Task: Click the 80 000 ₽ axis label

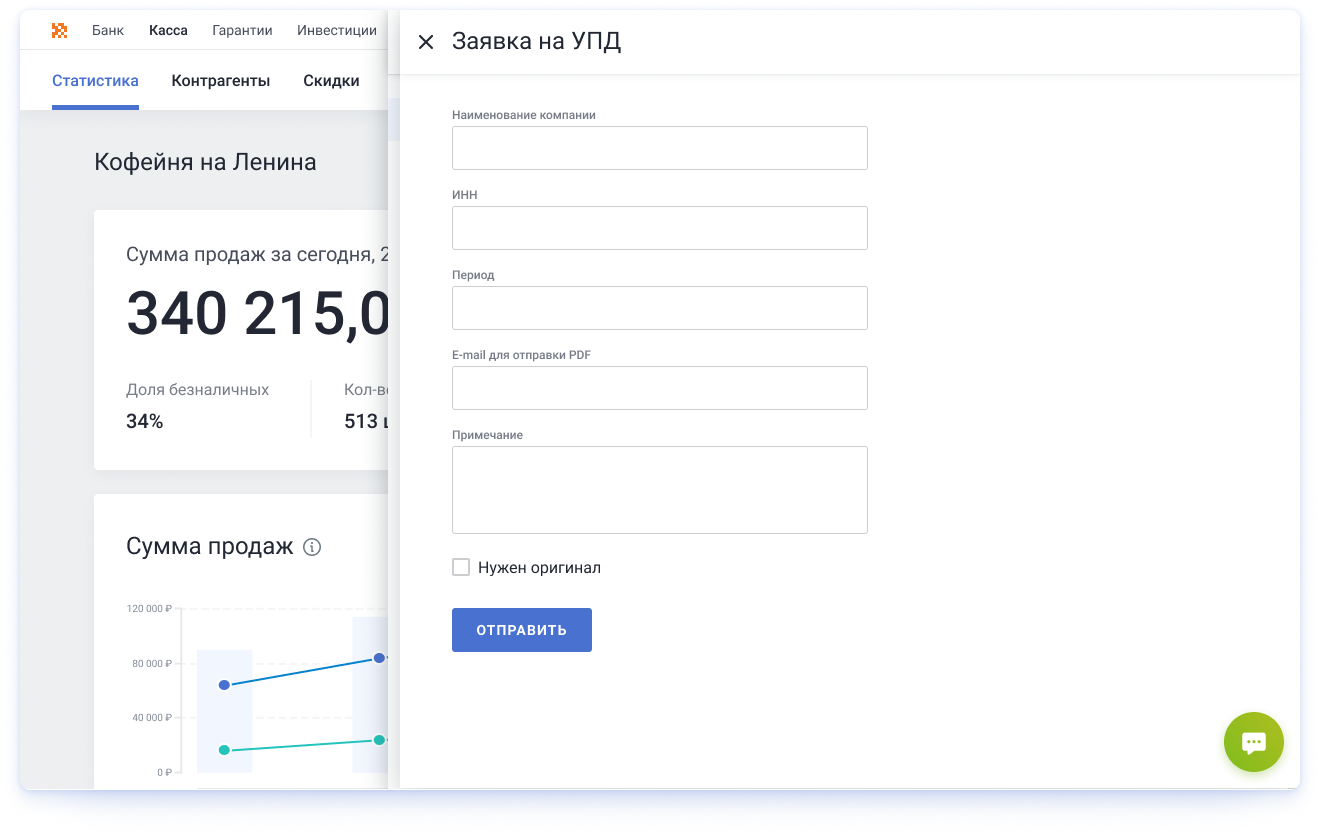Action: [x=152, y=663]
